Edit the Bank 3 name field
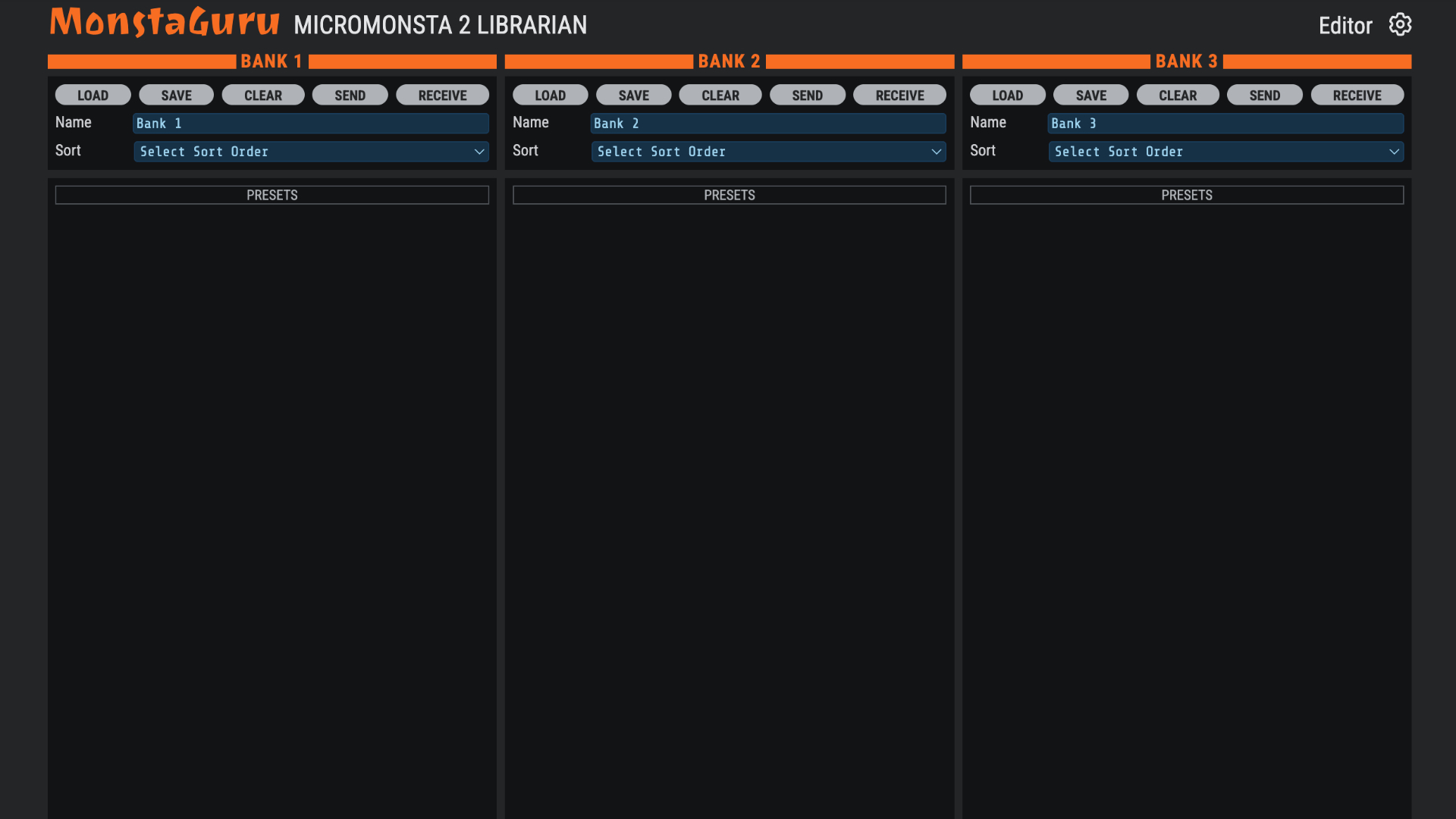The height and width of the screenshot is (819, 1456). point(1225,124)
